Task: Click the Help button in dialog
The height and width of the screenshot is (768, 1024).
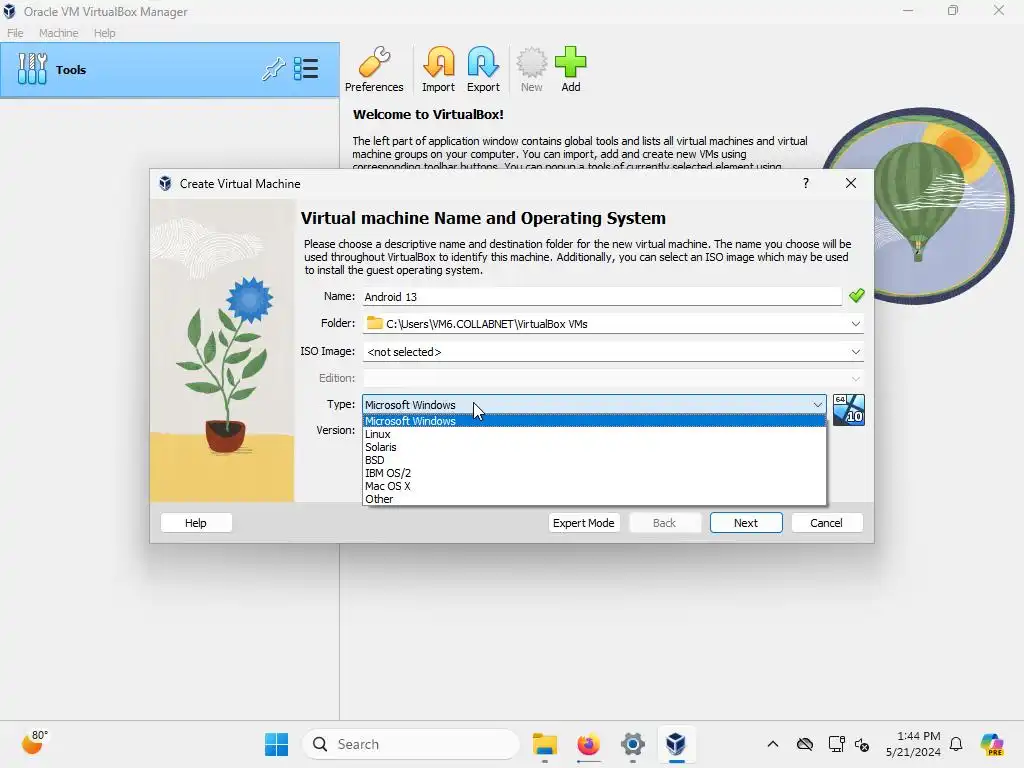Action: (x=196, y=523)
